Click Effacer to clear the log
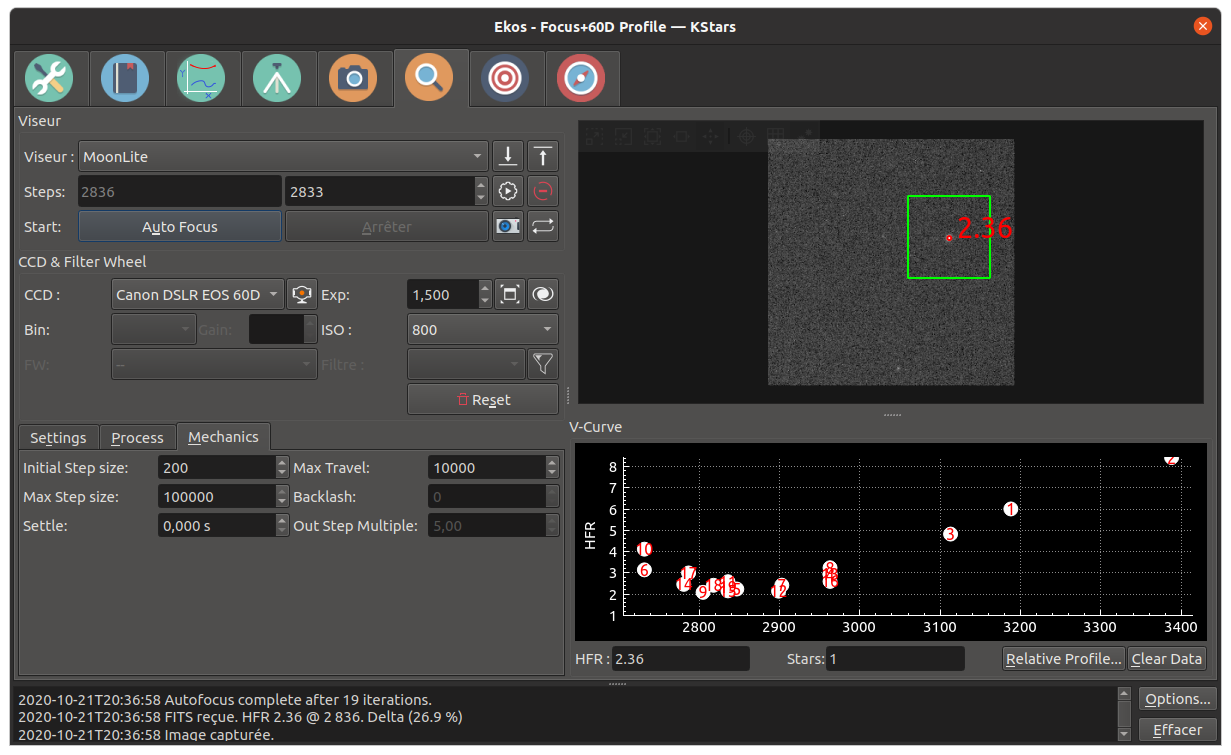1231x755 pixels. pos(1179,730)
